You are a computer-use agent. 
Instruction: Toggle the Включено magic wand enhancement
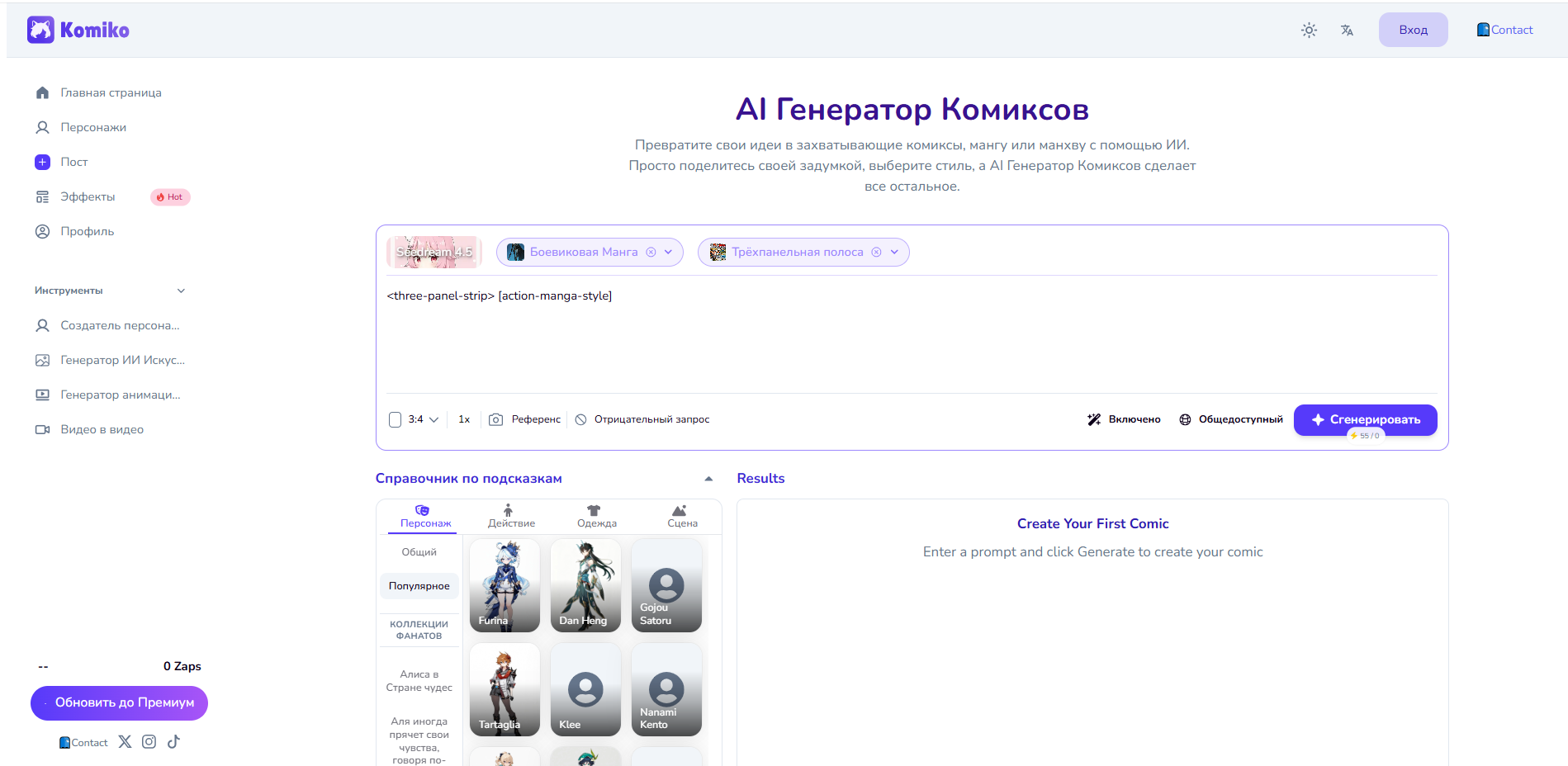pyautogui.click(x=1124, y=419)
